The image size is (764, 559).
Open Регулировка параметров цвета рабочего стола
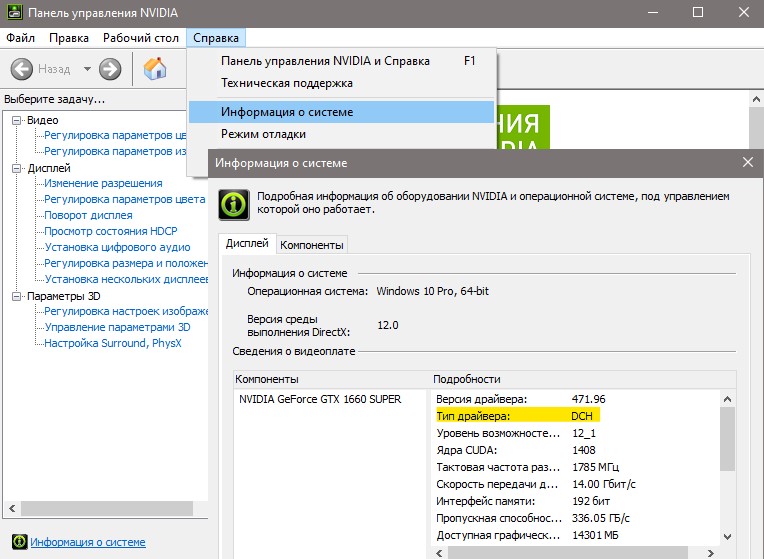point(125,199)
